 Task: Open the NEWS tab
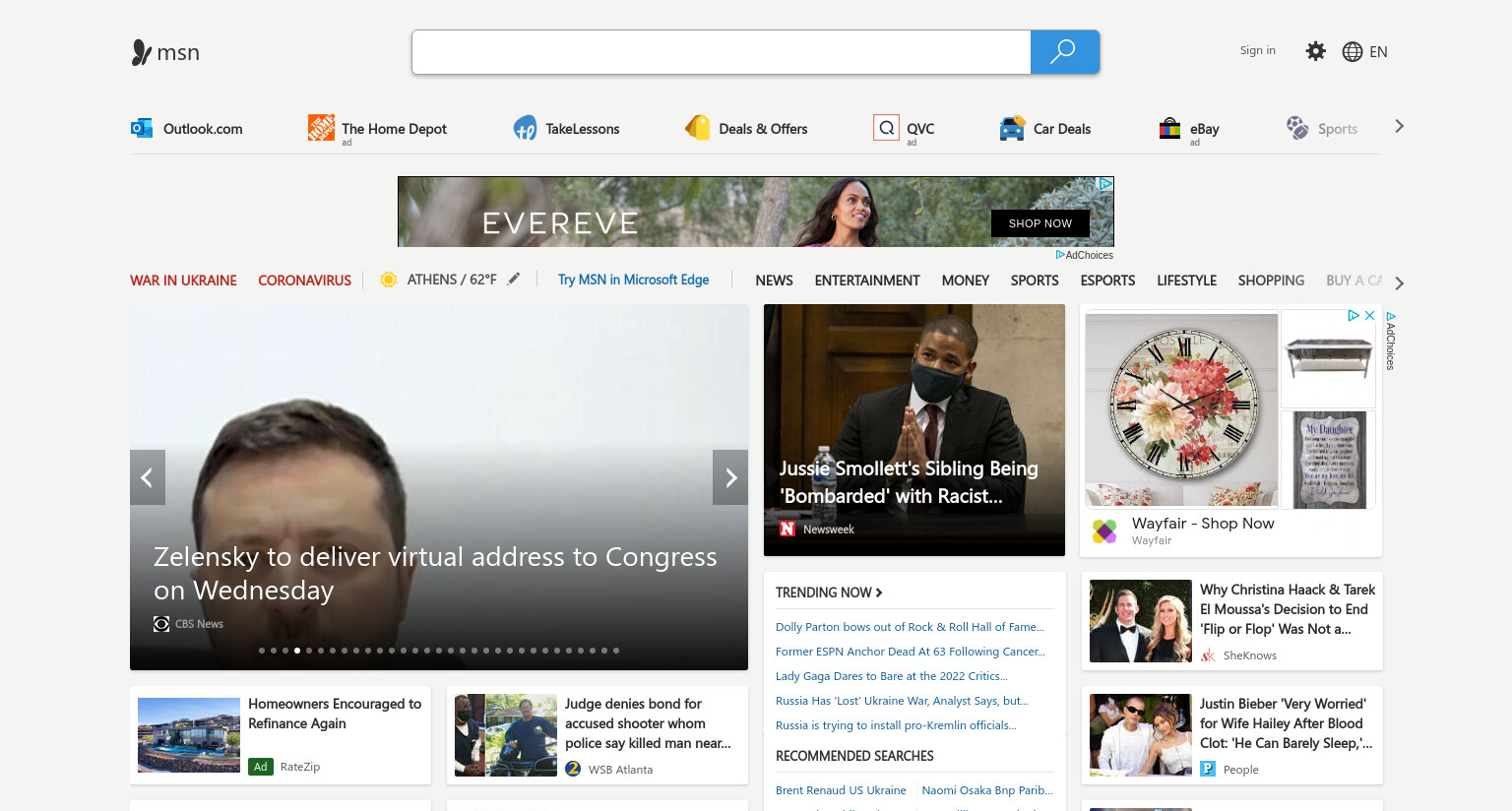pyautogui.click(x=774, y=281)
